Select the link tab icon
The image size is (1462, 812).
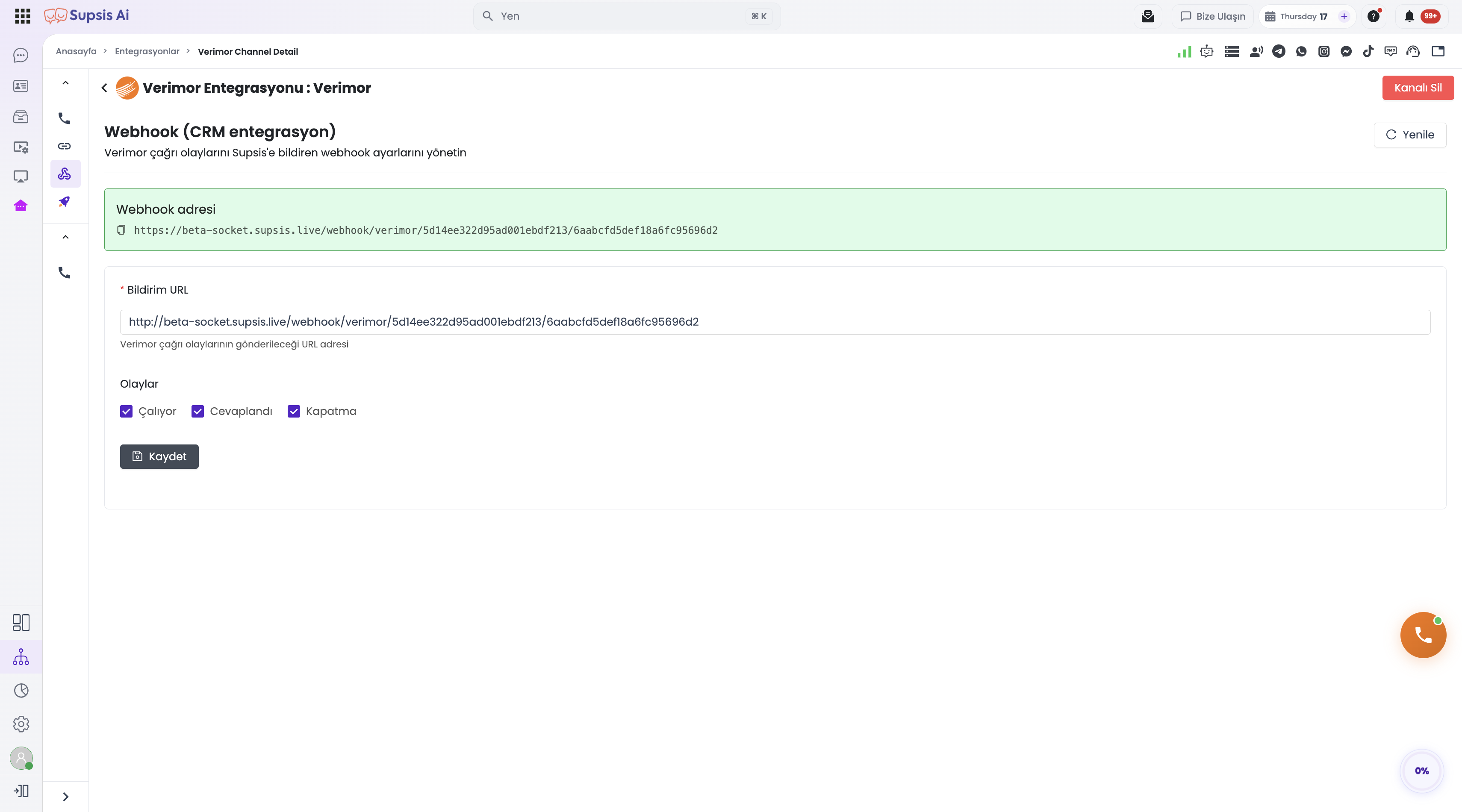click(x=65, y=147)
